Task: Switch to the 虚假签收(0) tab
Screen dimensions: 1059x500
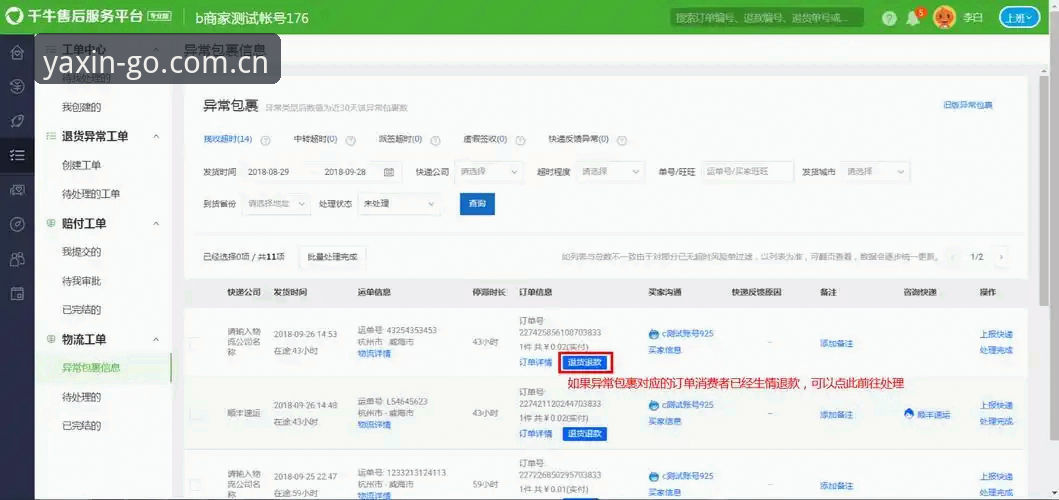Action: click(x=486, y=140)
